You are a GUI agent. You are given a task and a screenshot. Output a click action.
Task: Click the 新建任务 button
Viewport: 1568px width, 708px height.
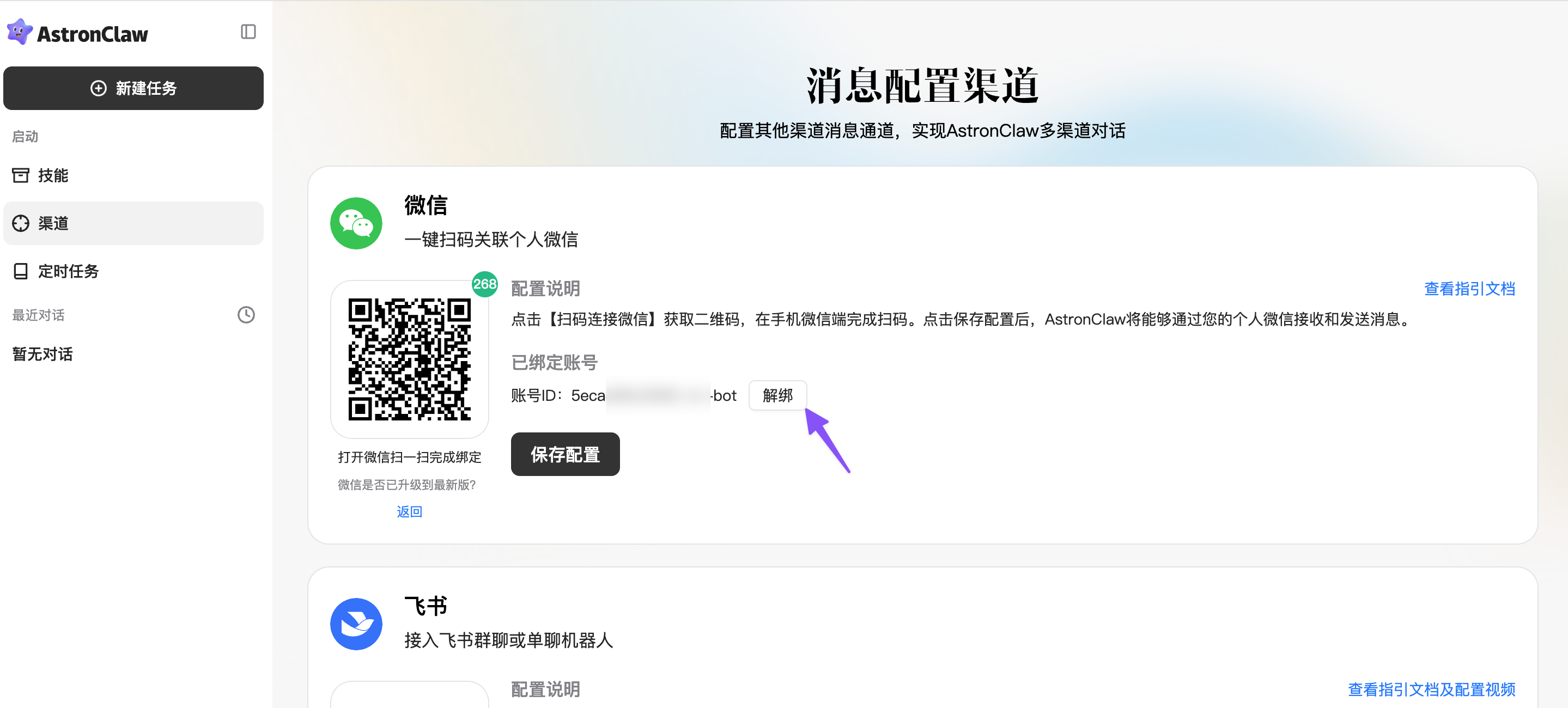pos(133,88)
